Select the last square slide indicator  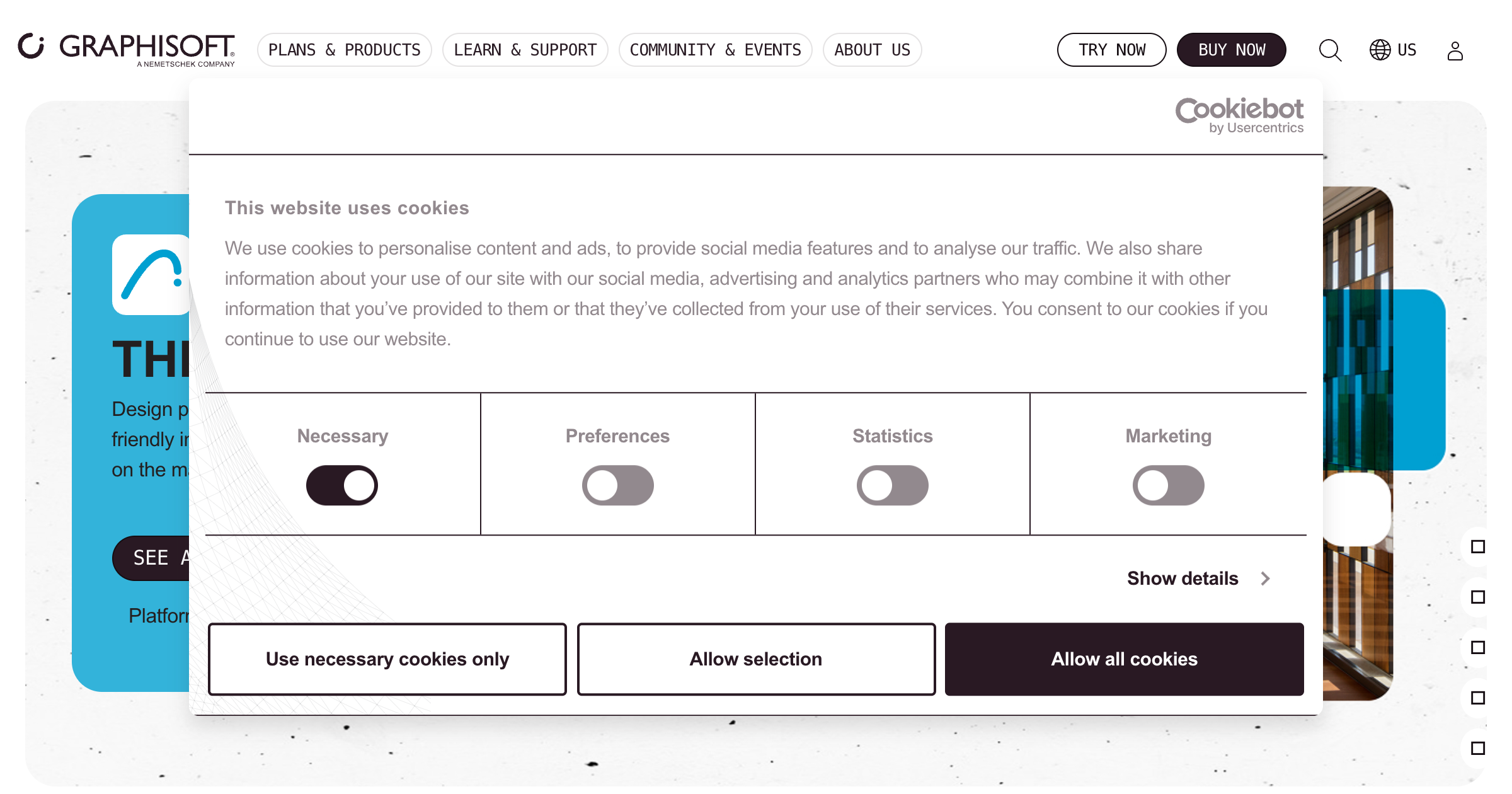tap(1478, 748)
